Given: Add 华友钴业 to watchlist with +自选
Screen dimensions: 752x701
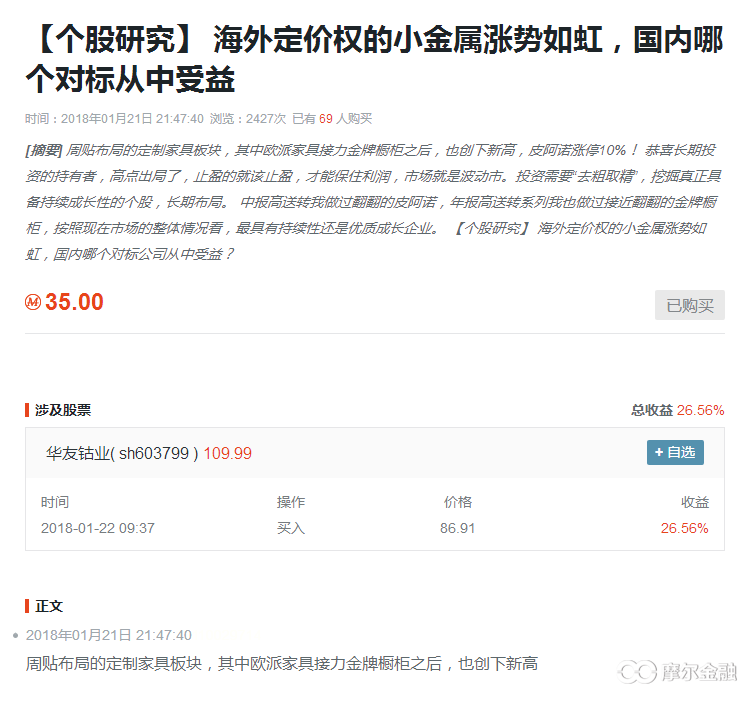Looking at the screenshot, I should [675, 453].
